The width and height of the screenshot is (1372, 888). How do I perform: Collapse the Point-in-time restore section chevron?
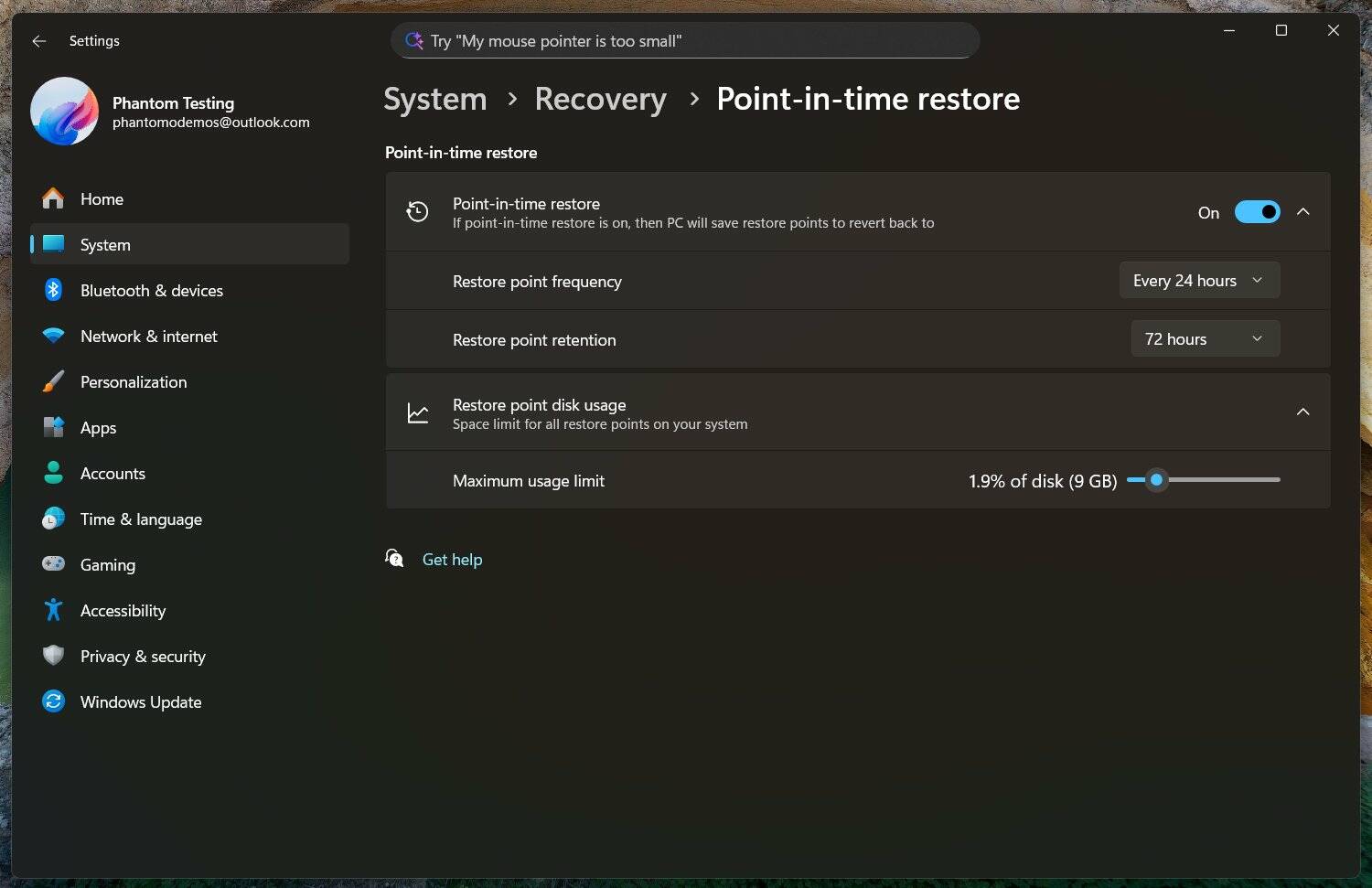click(x=1302, y=212)
